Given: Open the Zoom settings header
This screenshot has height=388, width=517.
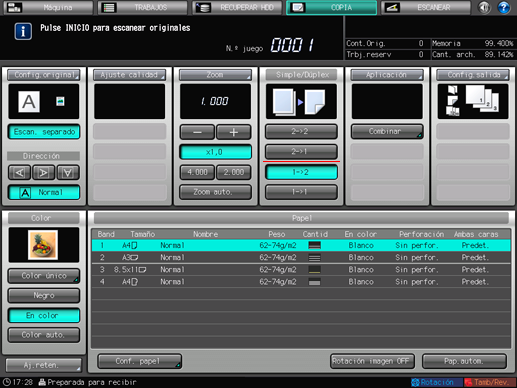Looking at the screenshot, I should click(215, 75).
